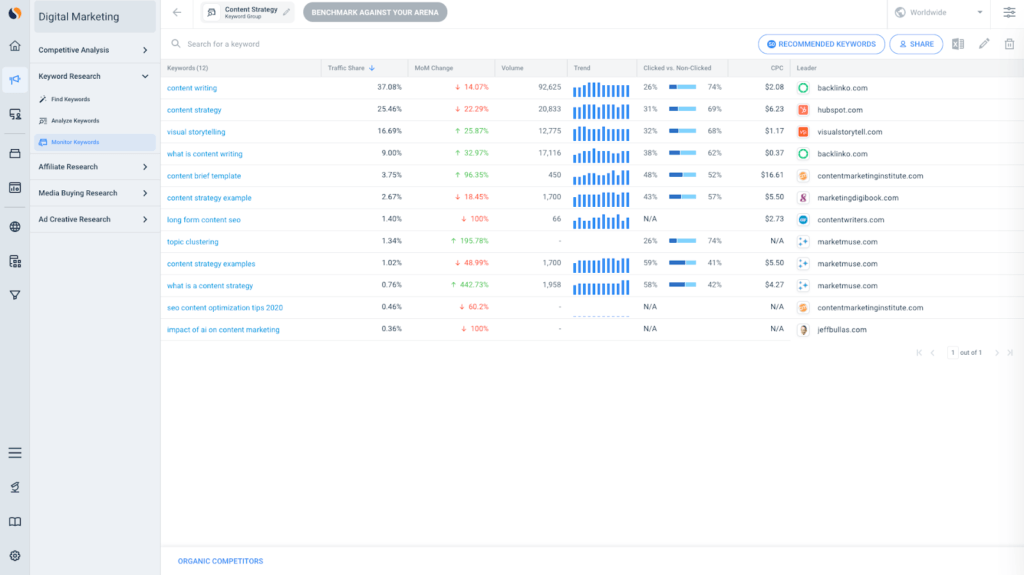
Task: Click the Recommended Keywords button
Action: coord(822,44)
